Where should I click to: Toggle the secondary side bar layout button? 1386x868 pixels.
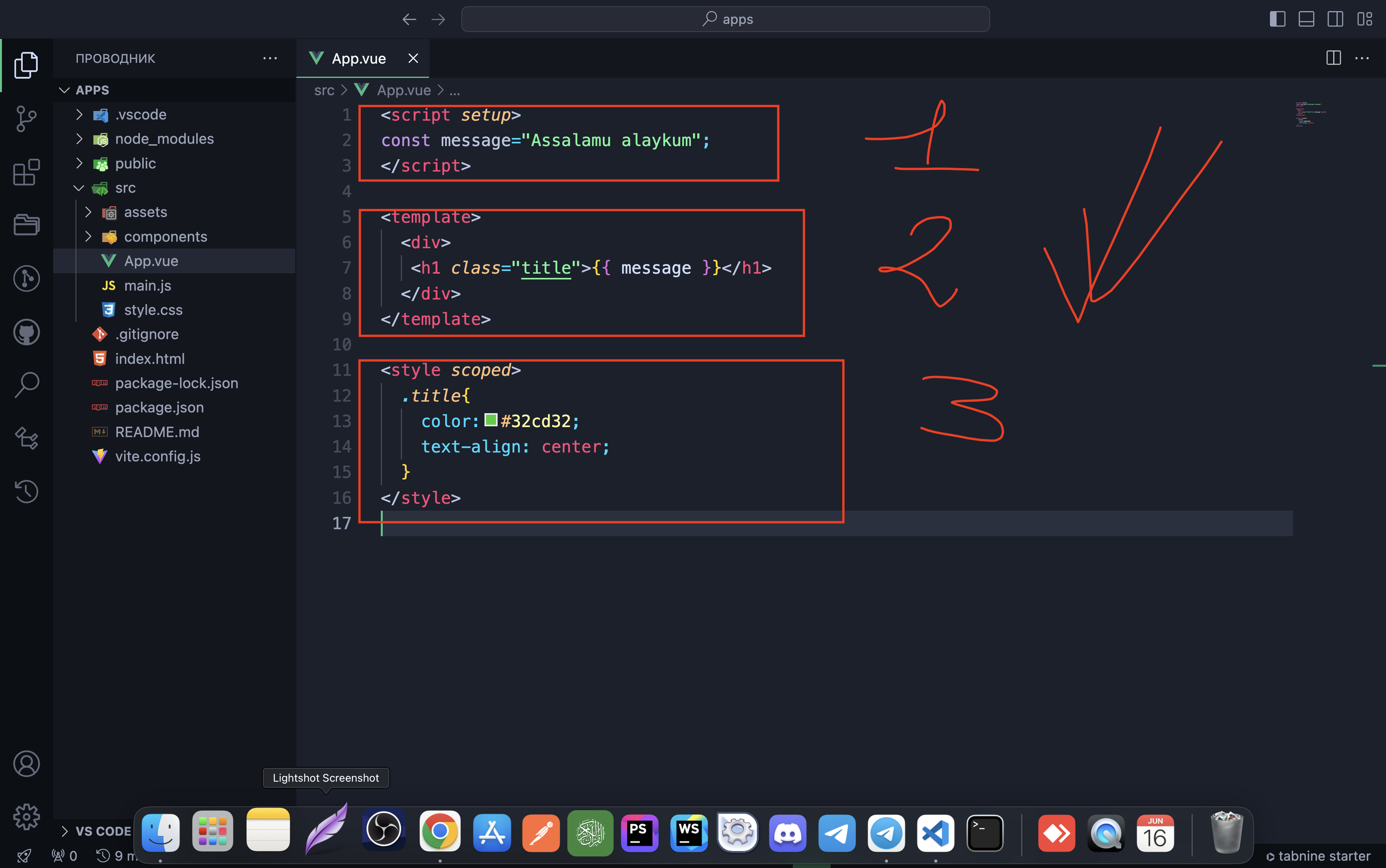[x=1335, y=19]
